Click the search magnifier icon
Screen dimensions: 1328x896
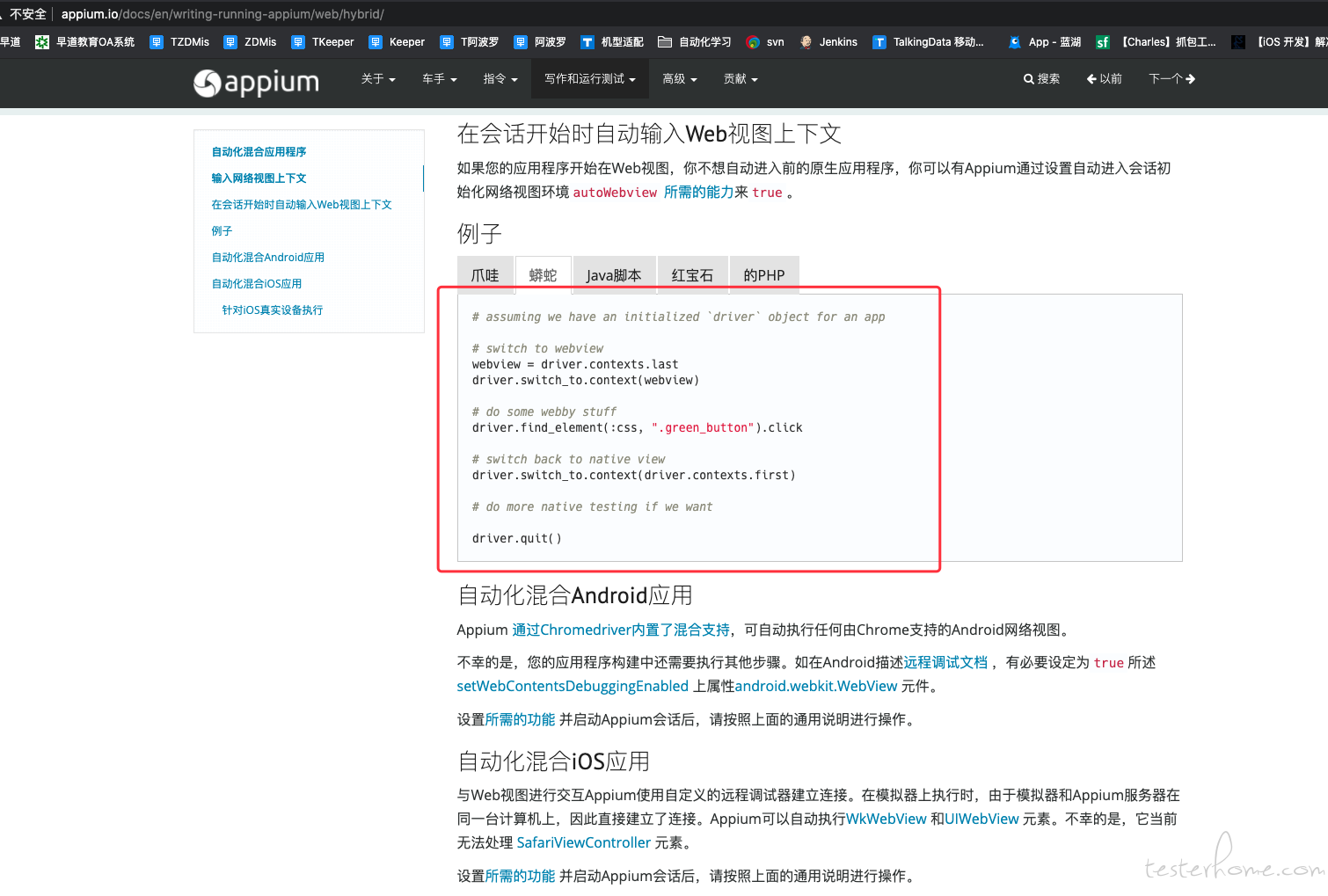pos(1028,79)
